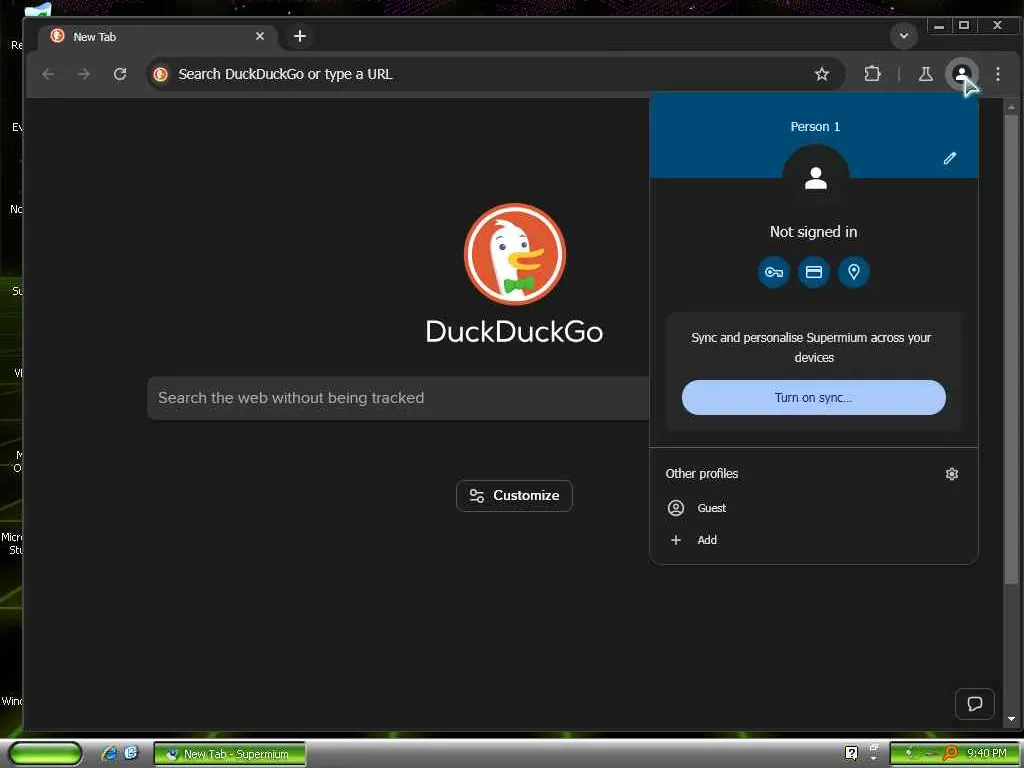This screenshot has width=1024, height=768.
Task: Click Turn on sync button
Action: [x=814, y=398]
